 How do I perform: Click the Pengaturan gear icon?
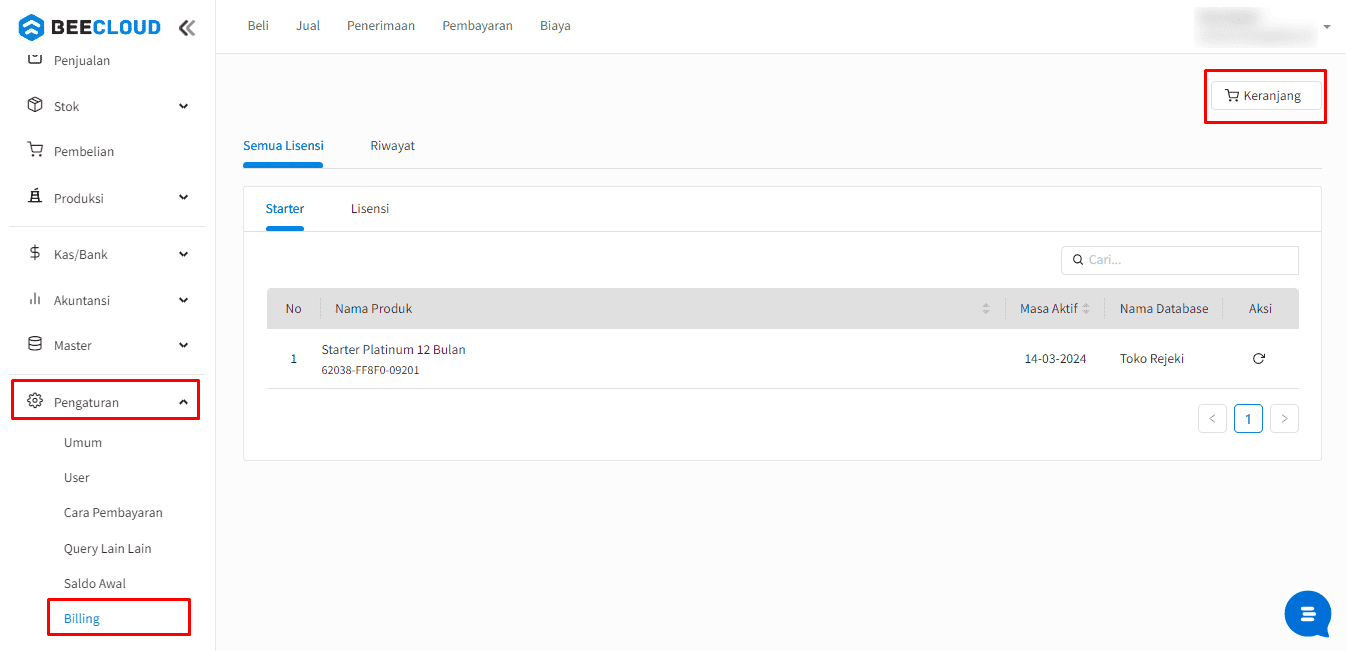coord(35,401)
